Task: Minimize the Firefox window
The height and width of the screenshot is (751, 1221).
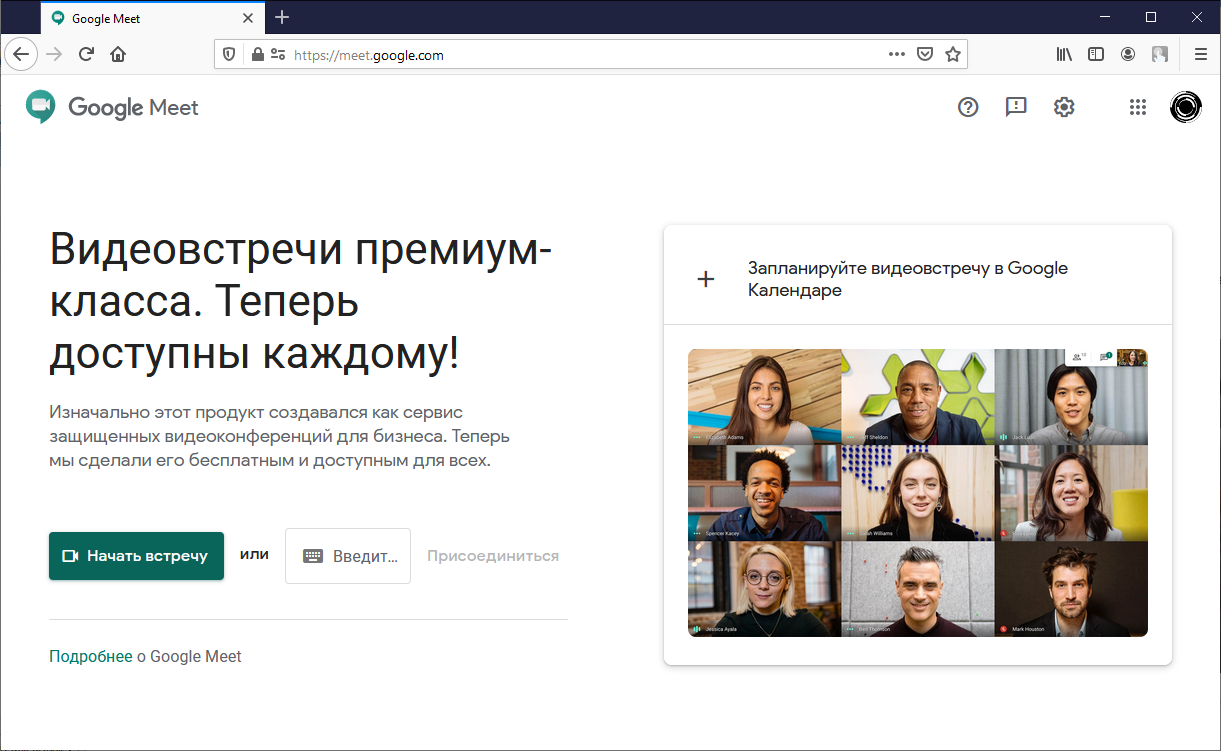Action: (x=1105, y=17)
